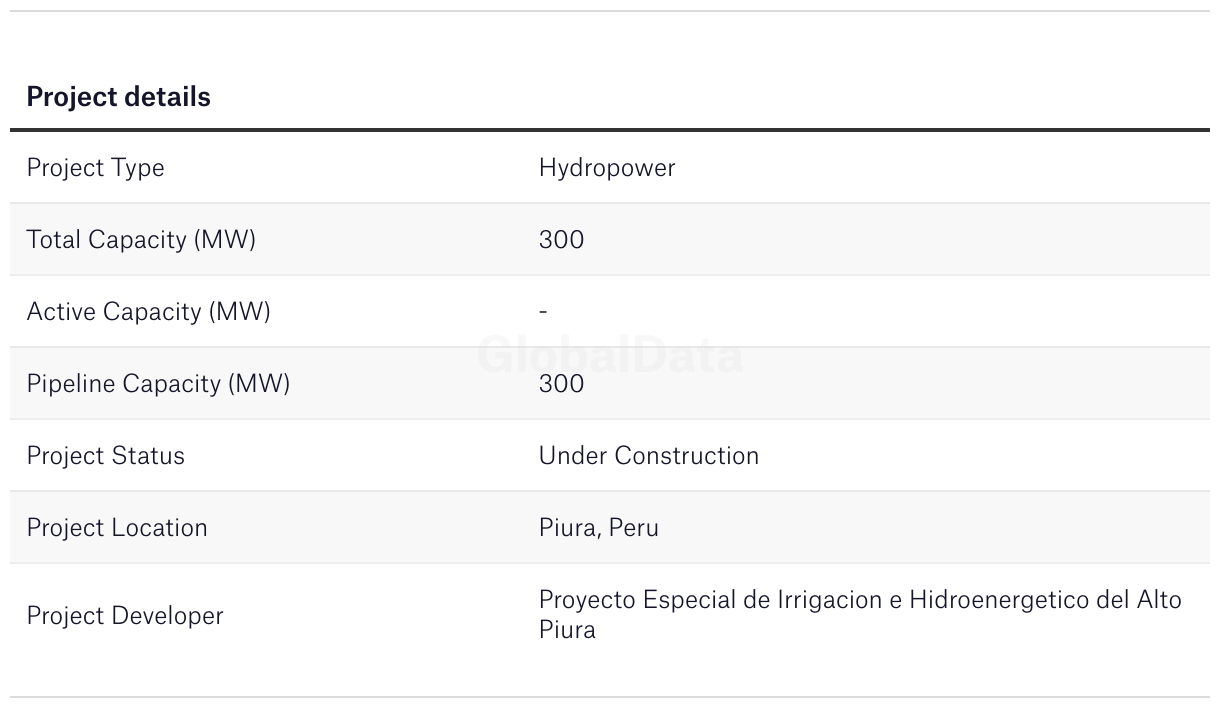The width and height of the screenshot is (1220, 708).
Task: Click the word Construction in status
Action: [687, 456]
